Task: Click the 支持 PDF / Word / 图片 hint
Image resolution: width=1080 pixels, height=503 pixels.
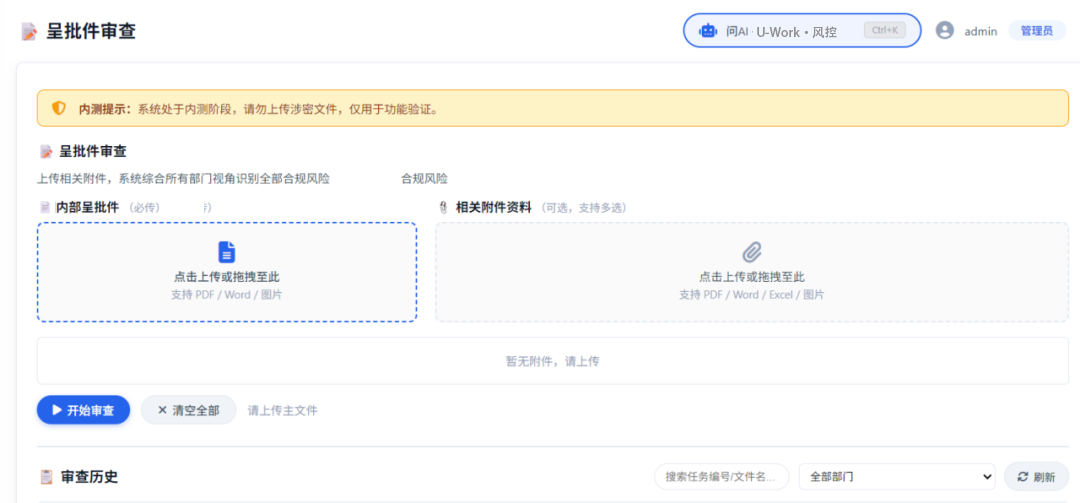Action: click(227, 295)
